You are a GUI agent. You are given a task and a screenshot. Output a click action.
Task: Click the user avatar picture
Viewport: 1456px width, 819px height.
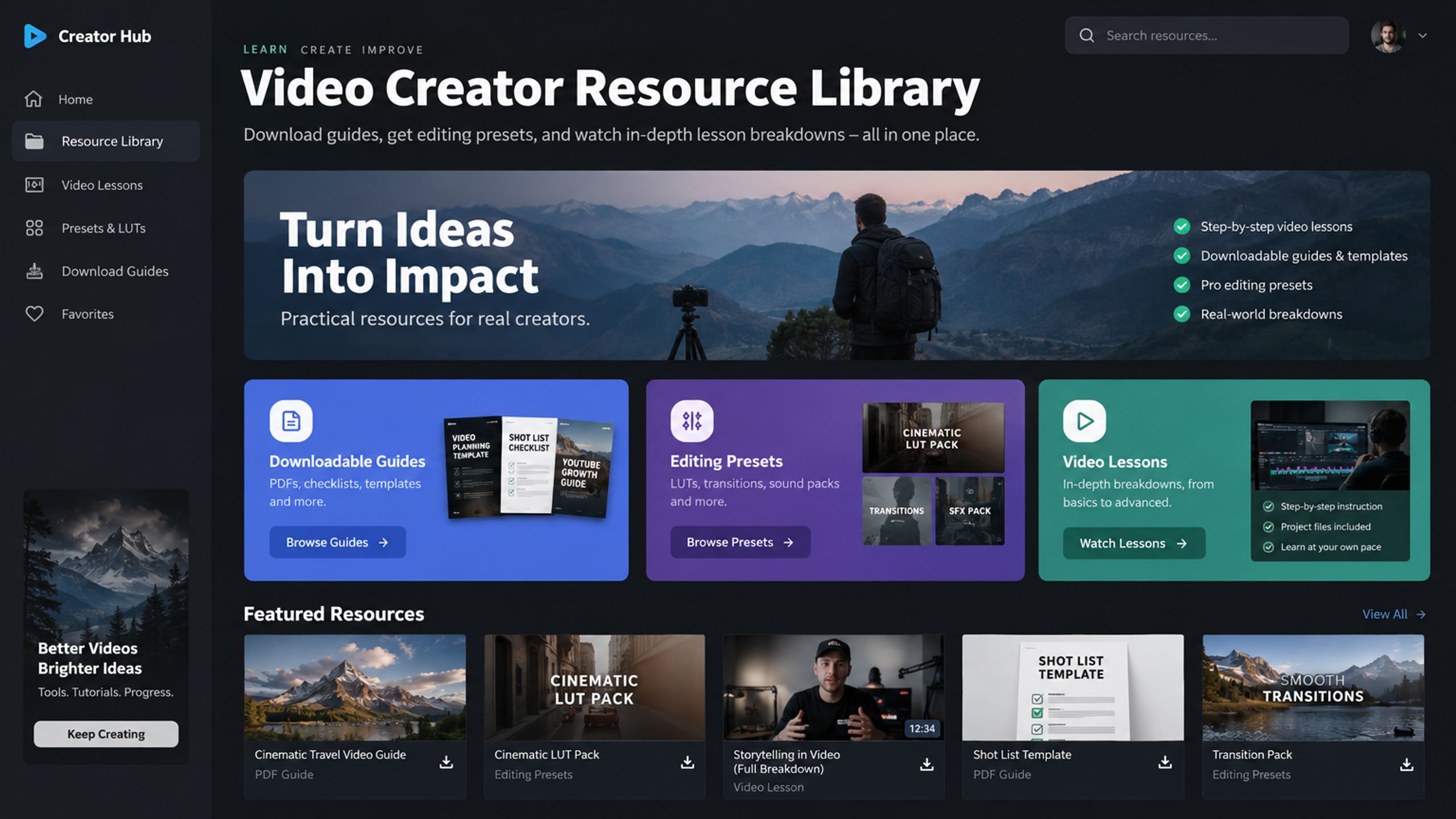1388,36
